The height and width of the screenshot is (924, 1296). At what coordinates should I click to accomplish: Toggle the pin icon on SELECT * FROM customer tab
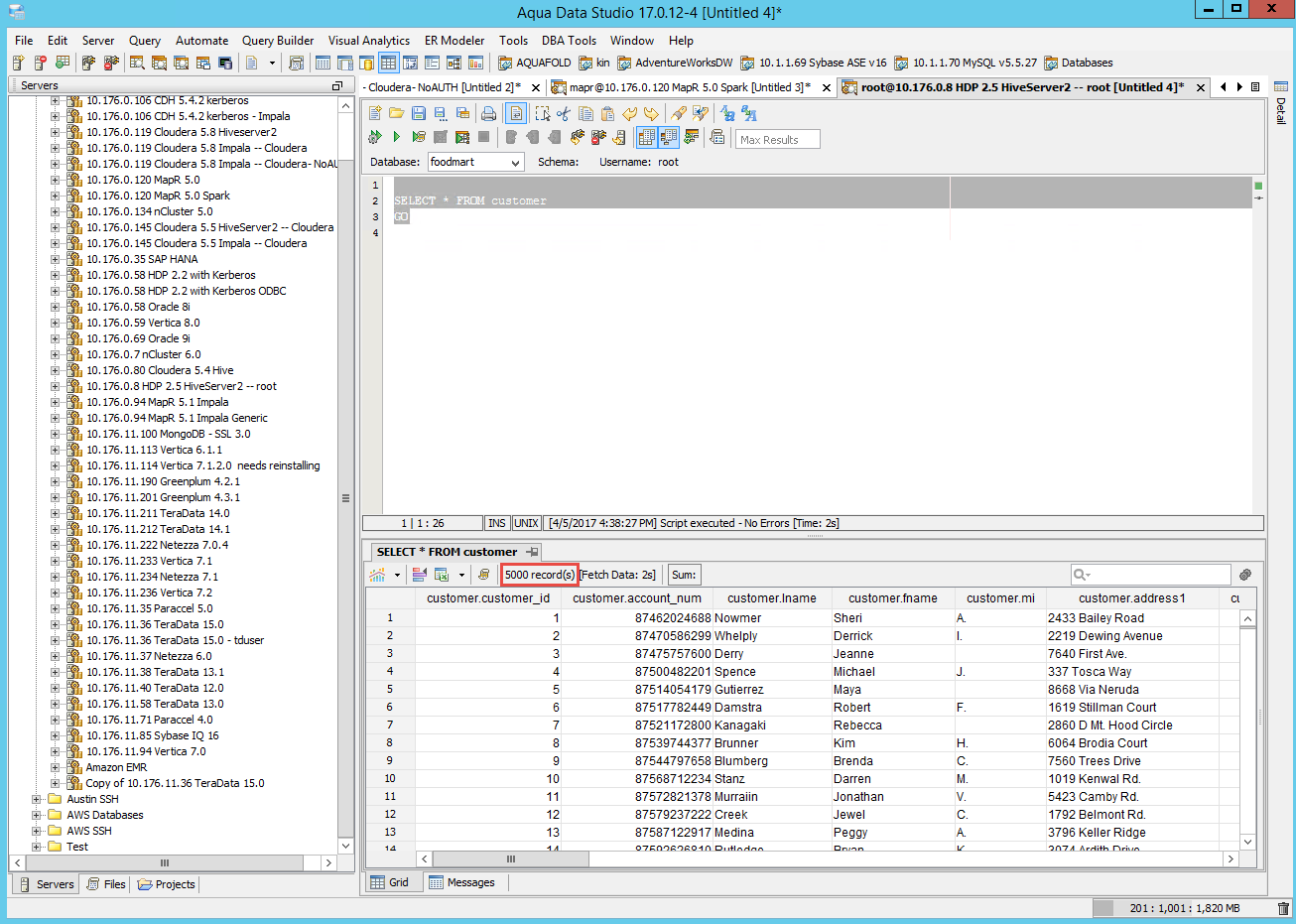[x=532, y=552]
